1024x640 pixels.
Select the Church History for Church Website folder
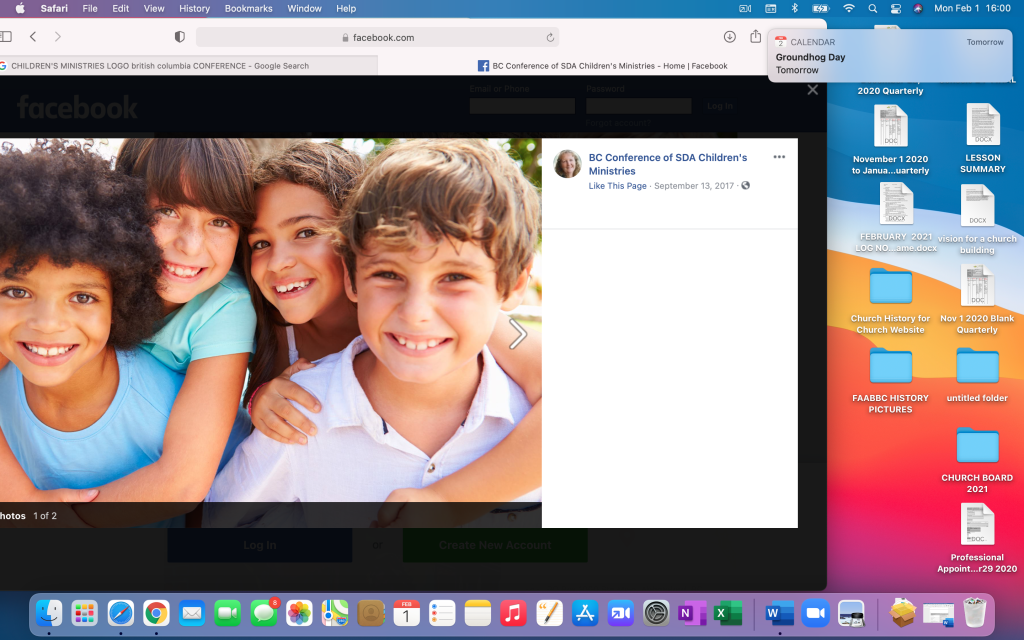890,301
